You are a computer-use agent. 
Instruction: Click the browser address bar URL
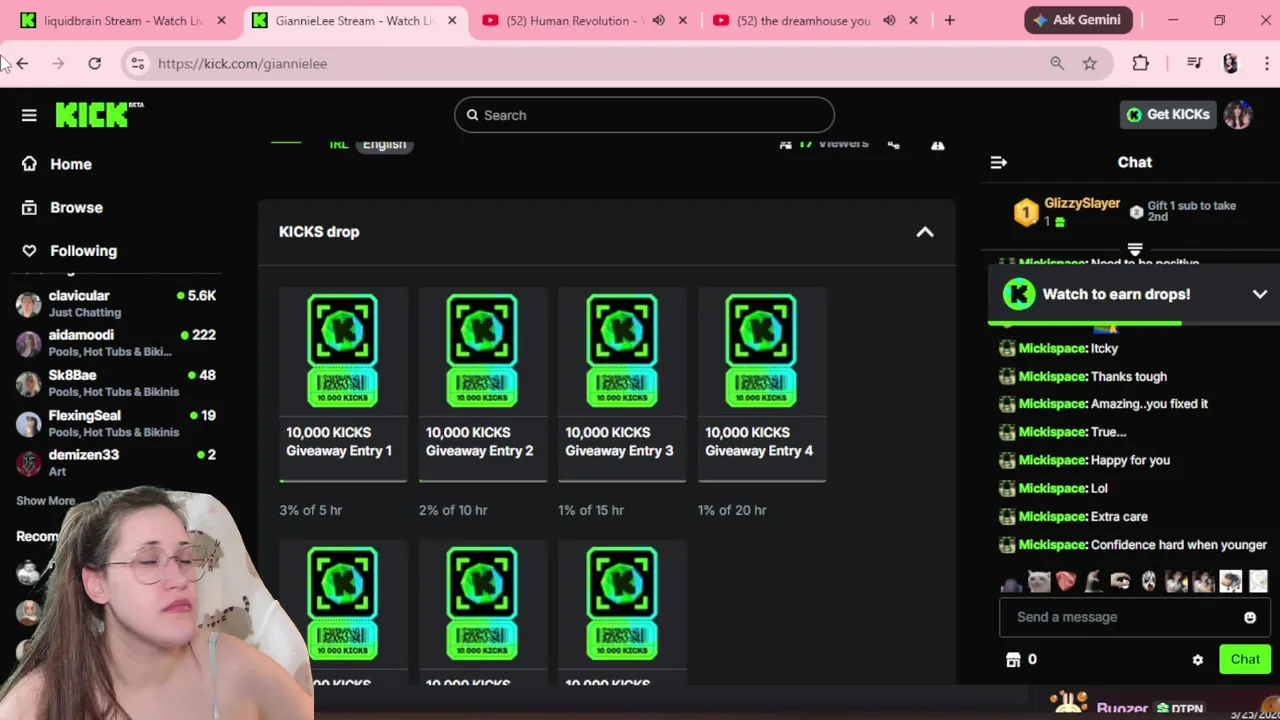(242, 63)
